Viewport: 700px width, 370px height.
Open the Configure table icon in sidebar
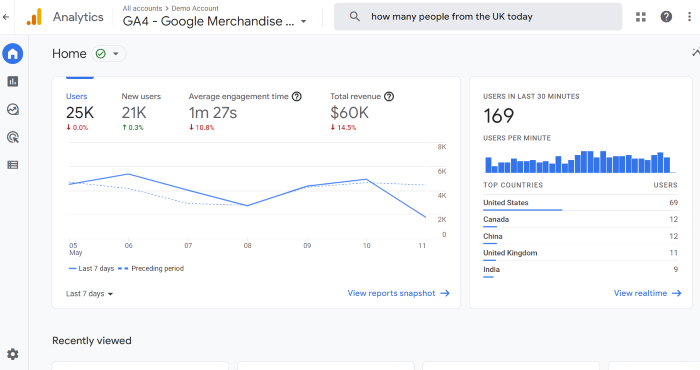click(12, 165)
